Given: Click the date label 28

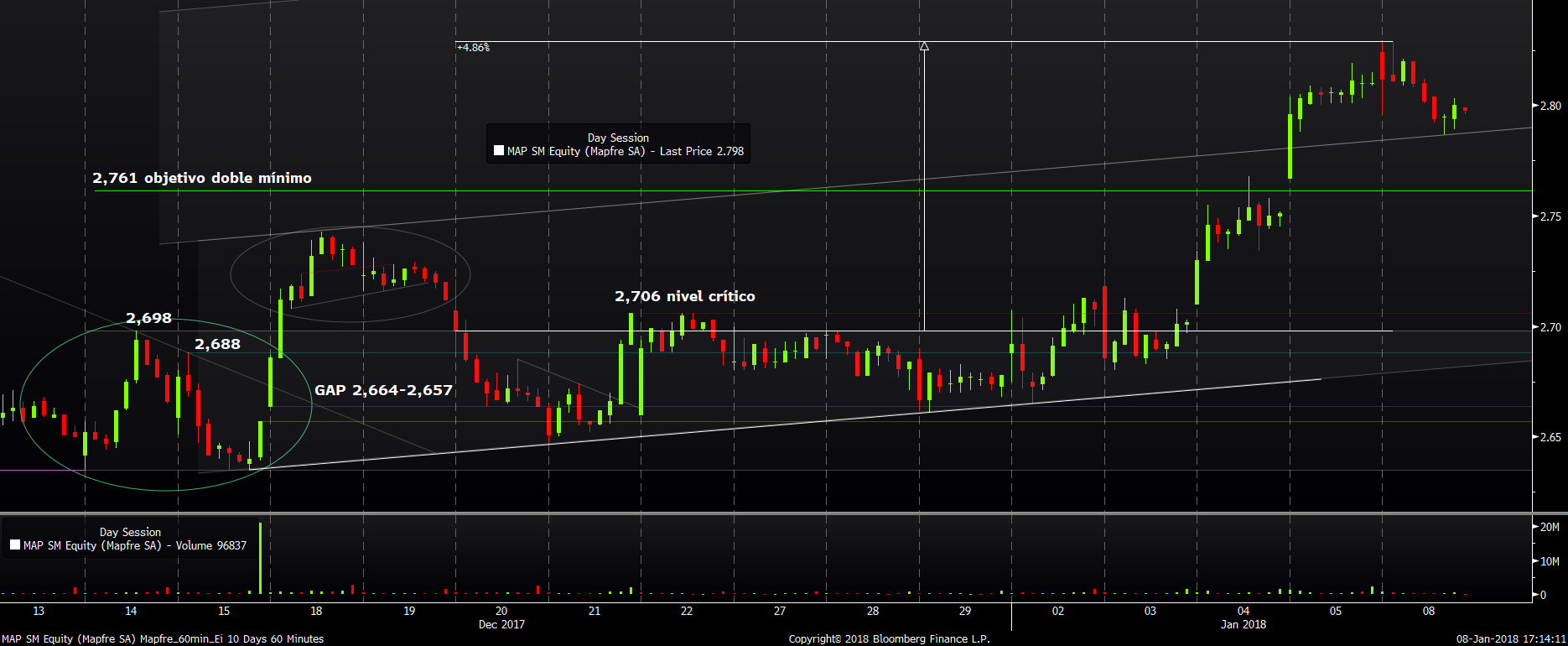Looking at the screenshot, I should click(873, 611).
